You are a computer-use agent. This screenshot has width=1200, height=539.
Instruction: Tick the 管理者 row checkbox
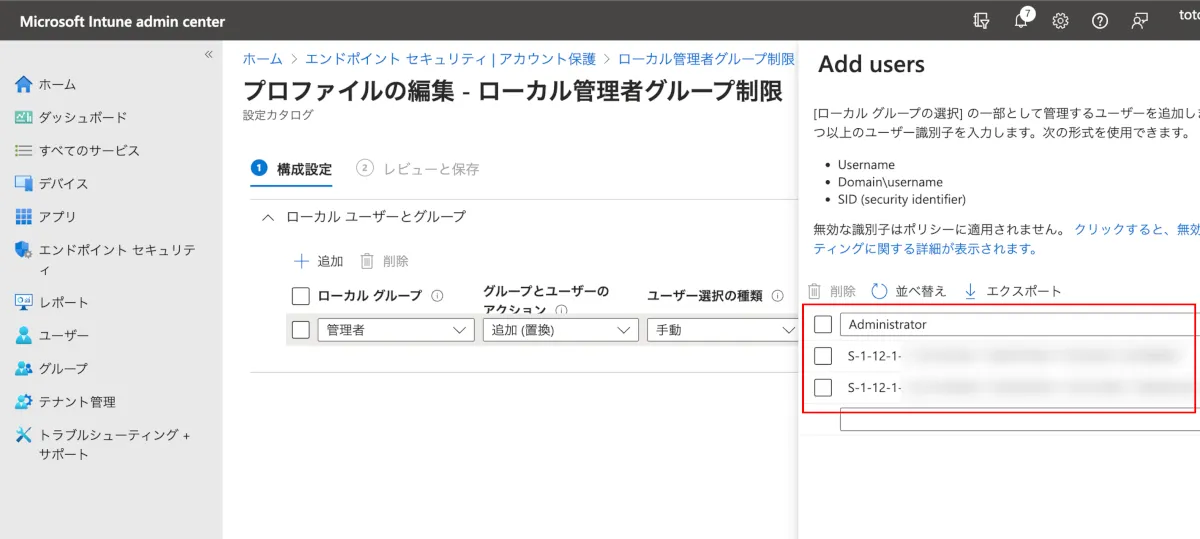300,329
